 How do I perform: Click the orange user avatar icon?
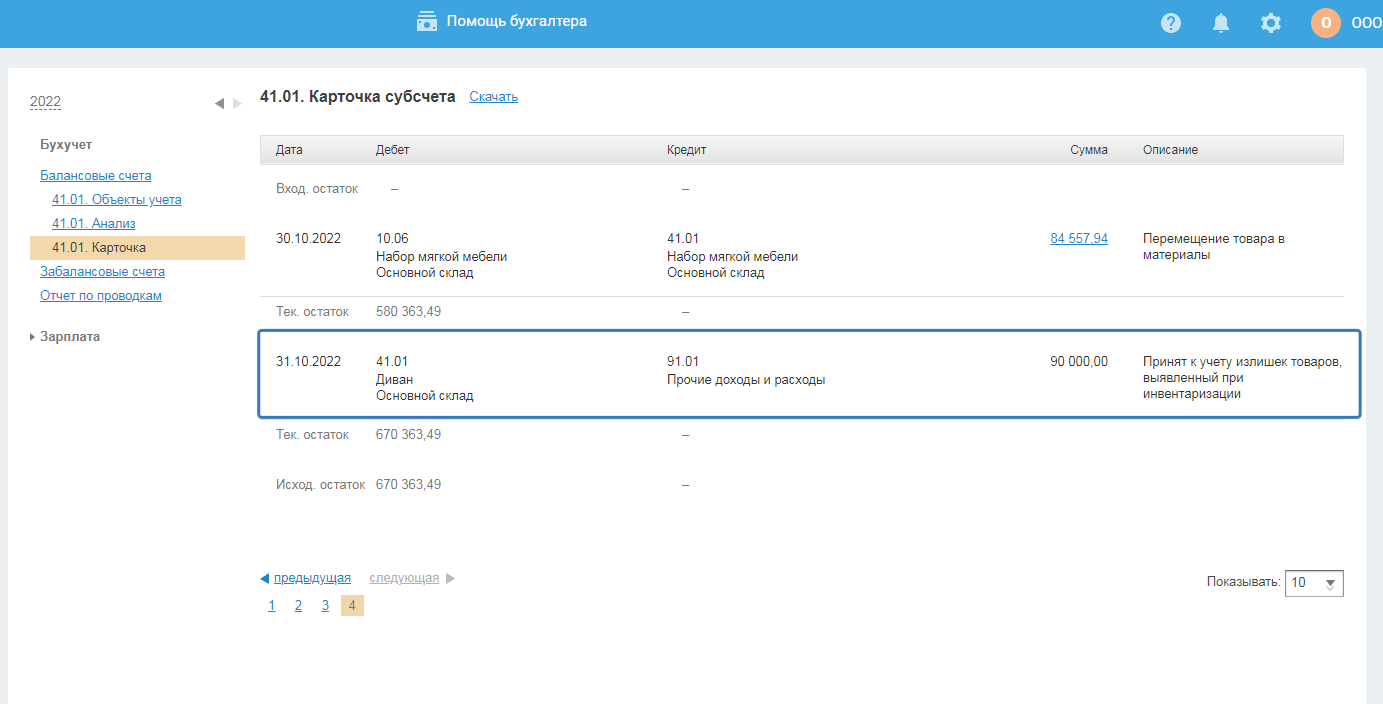[x=1325, y=23]
